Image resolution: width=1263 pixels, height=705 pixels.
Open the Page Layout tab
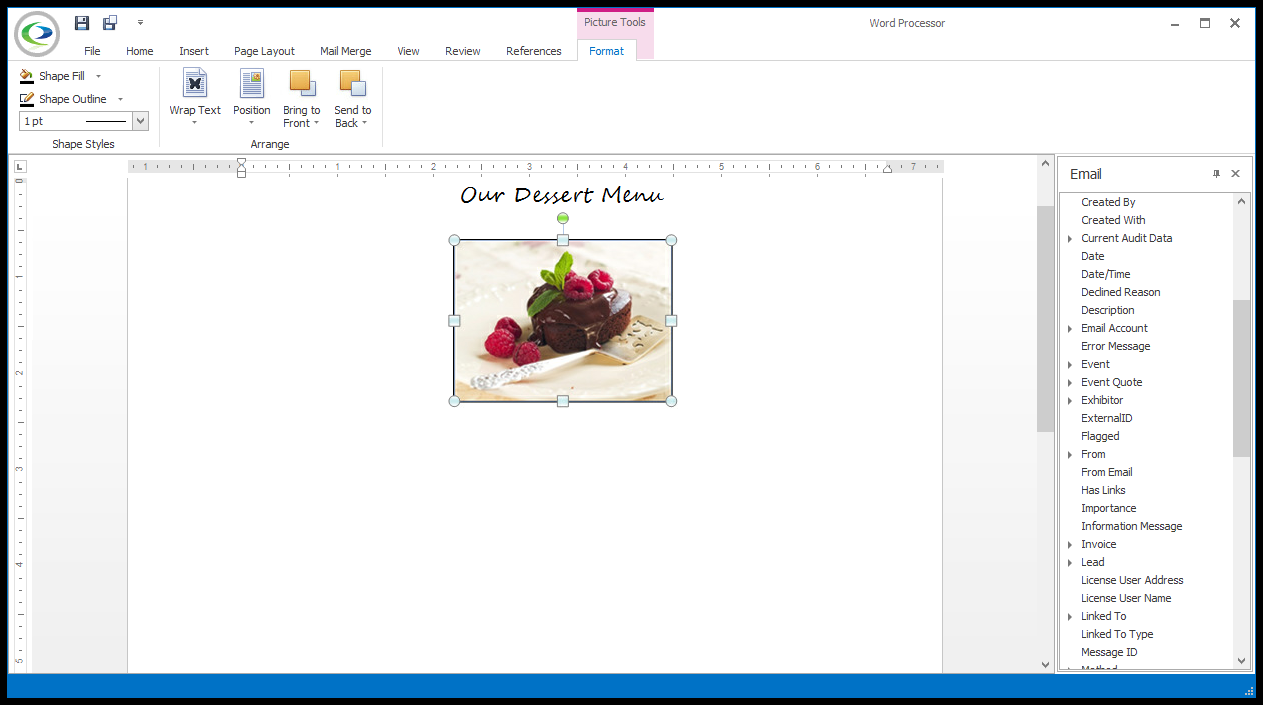[x=264, y=51]
